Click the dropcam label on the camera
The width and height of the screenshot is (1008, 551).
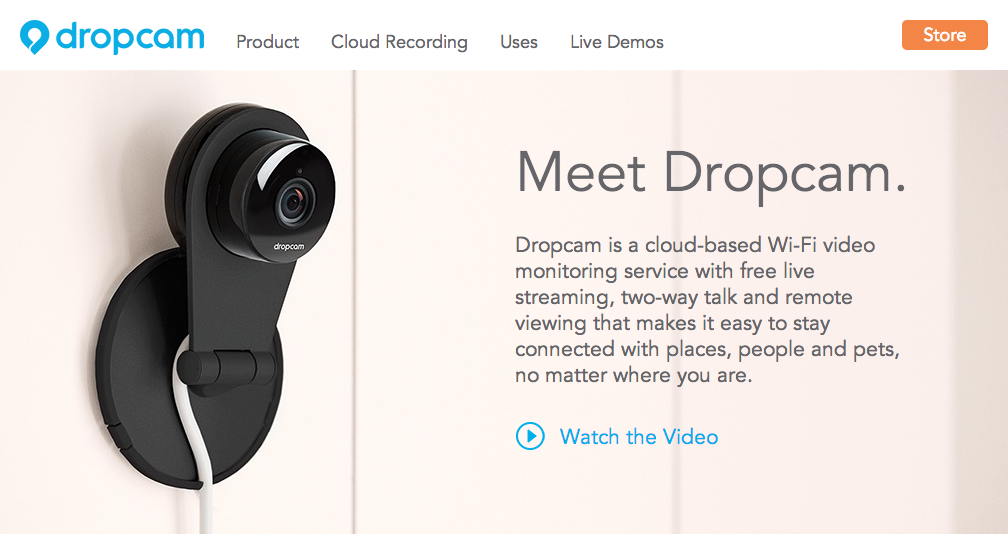click(x=289, y=246)
